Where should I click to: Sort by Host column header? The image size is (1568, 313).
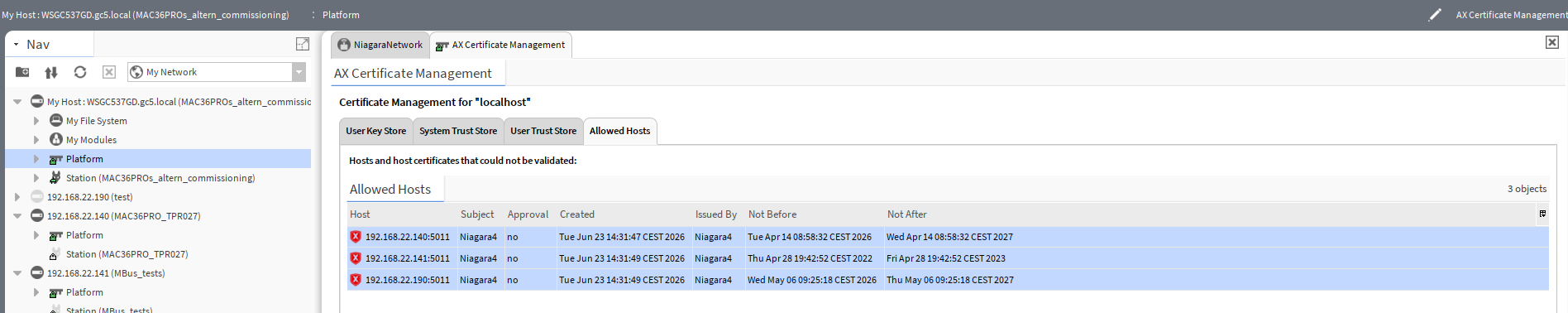coord(360,214)
